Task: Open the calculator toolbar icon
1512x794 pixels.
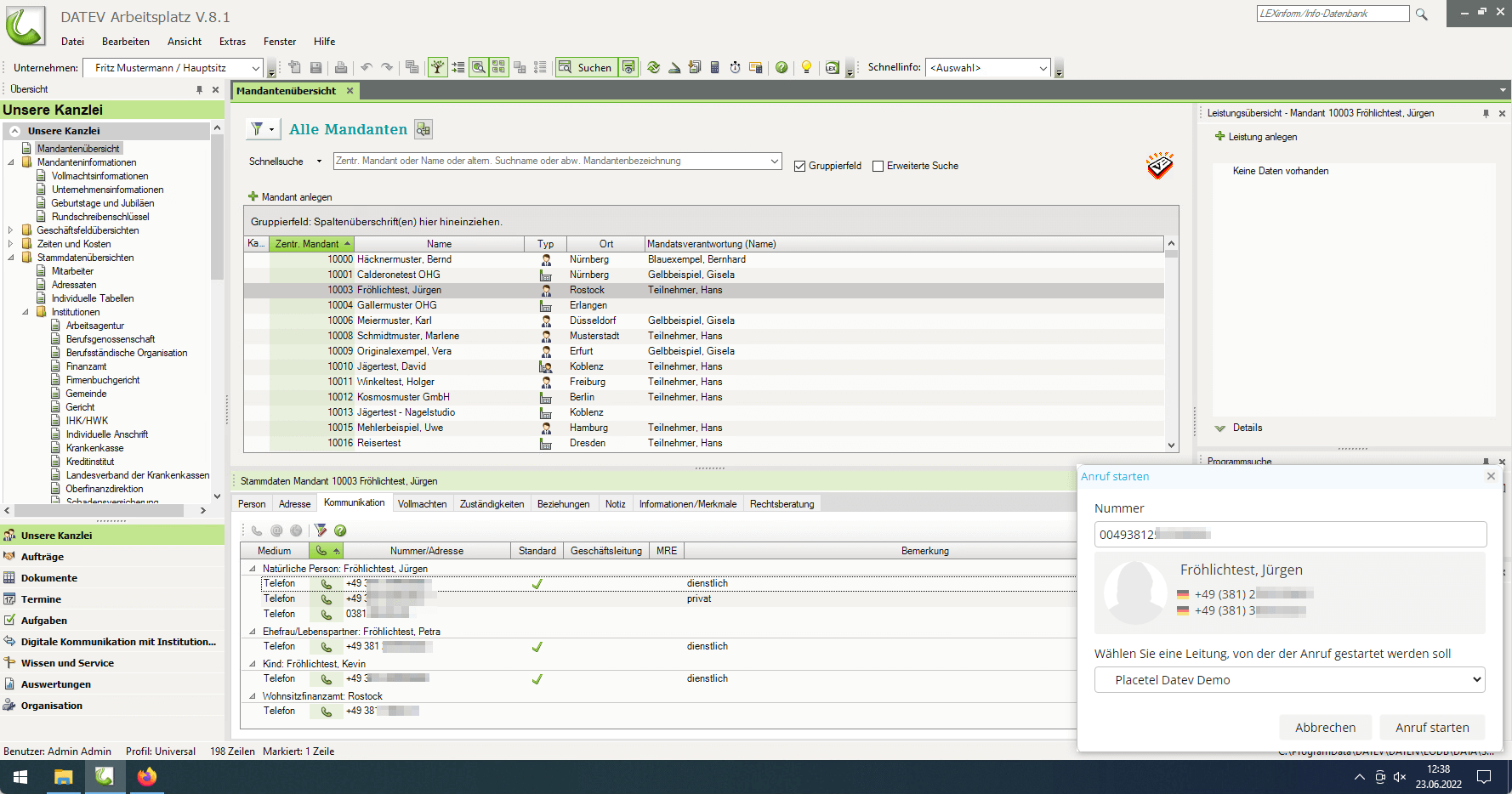Action: 715,67
